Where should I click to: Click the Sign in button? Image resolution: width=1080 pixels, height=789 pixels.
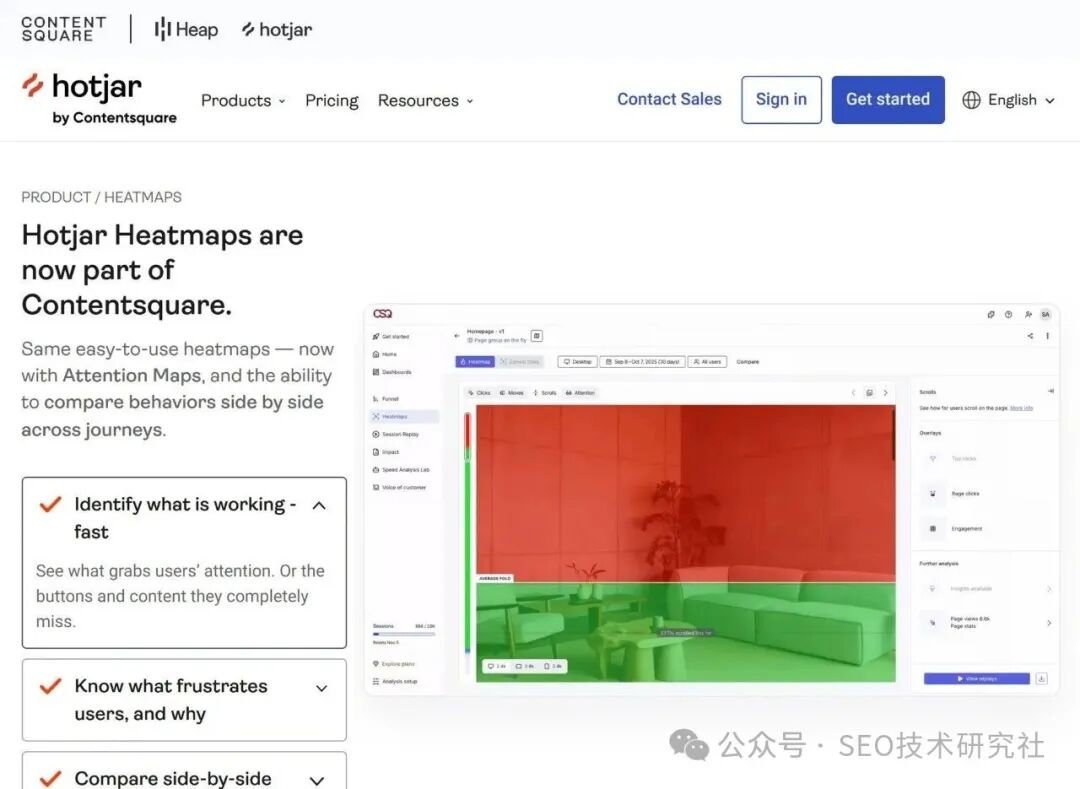click(781, 99)
